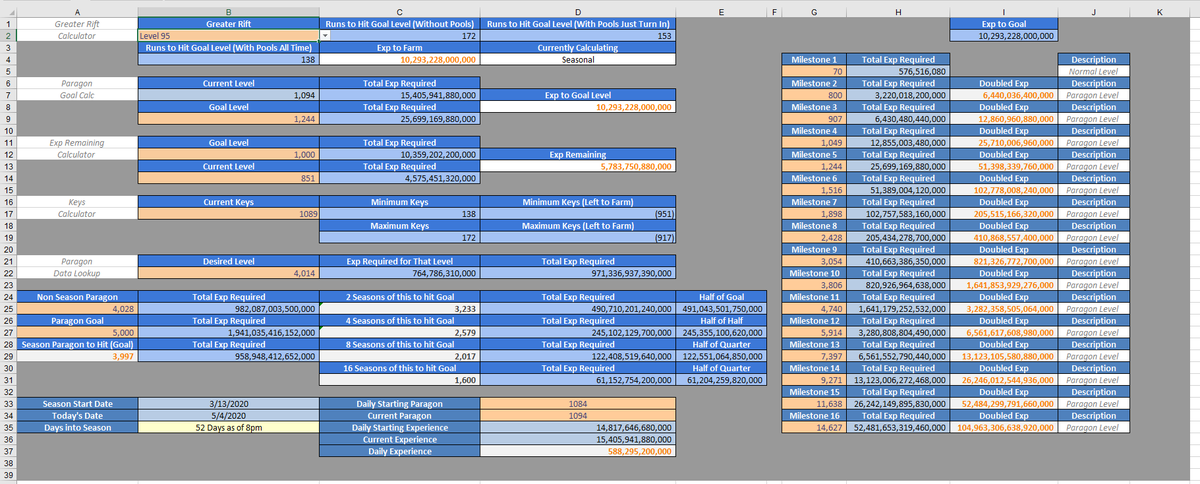
Task: Select the Season Paragon to Hit value 3,997
Action: point(79,355)
